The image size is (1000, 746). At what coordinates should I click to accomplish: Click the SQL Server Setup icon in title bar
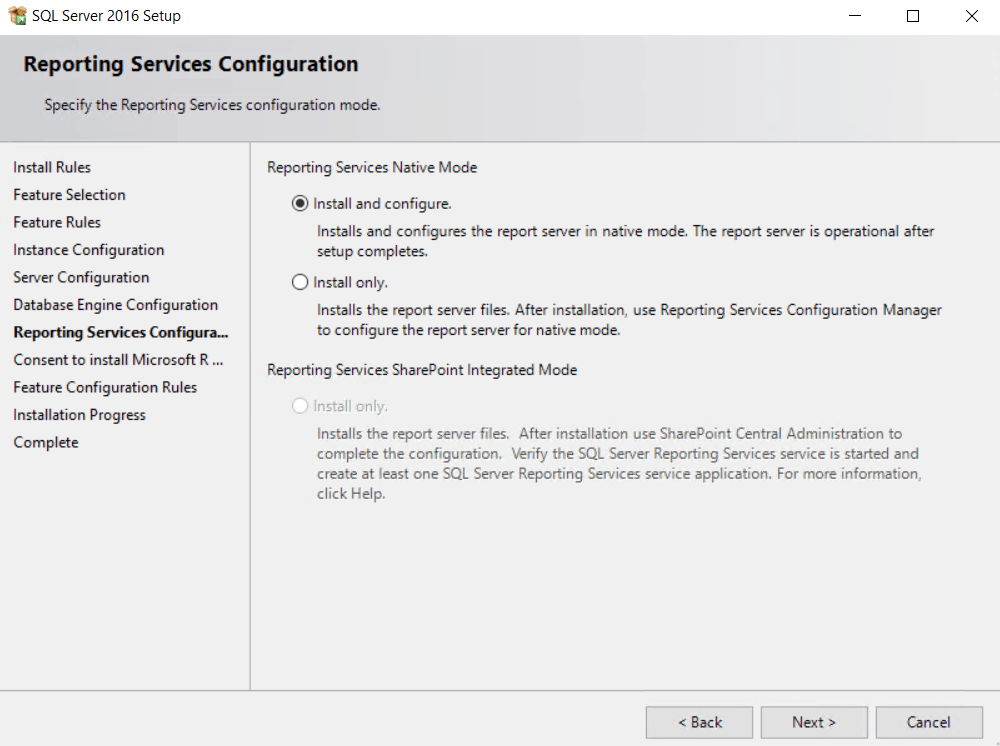coord(16,15)
